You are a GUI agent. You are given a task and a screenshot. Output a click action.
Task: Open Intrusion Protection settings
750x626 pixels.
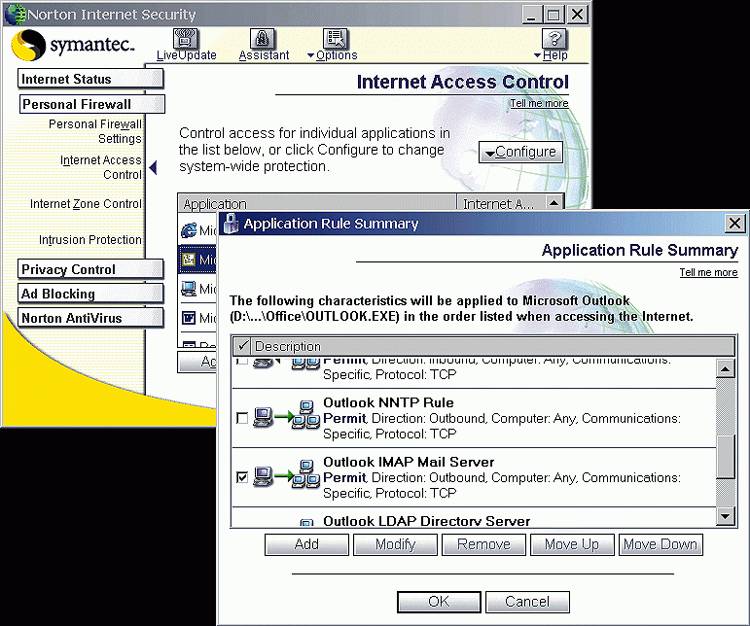(x=90, y=239)
